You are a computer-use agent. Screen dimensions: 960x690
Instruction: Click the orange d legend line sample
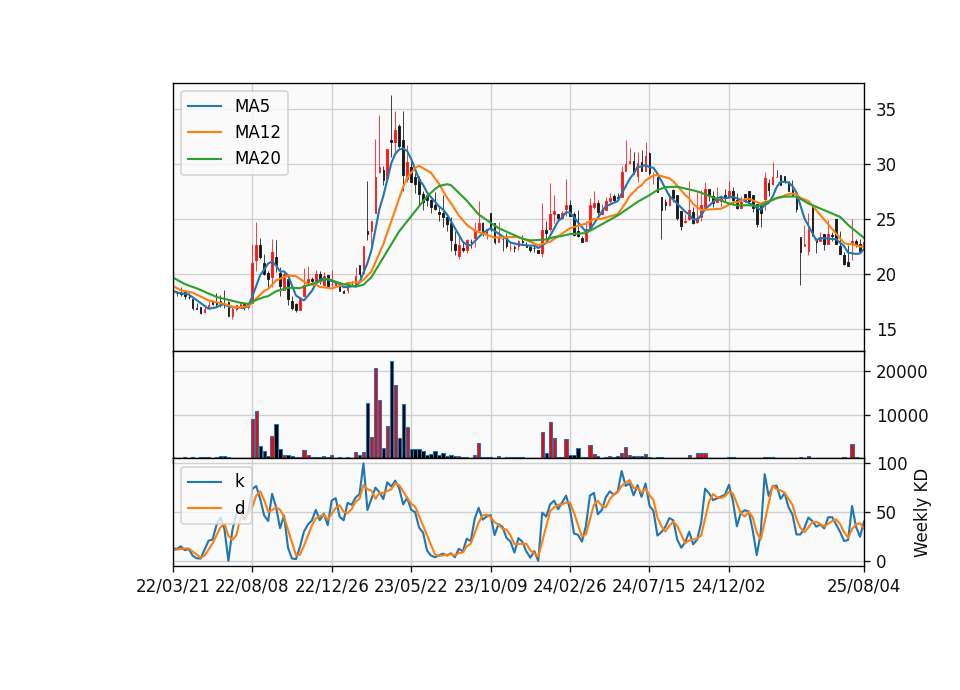point(204,508)
